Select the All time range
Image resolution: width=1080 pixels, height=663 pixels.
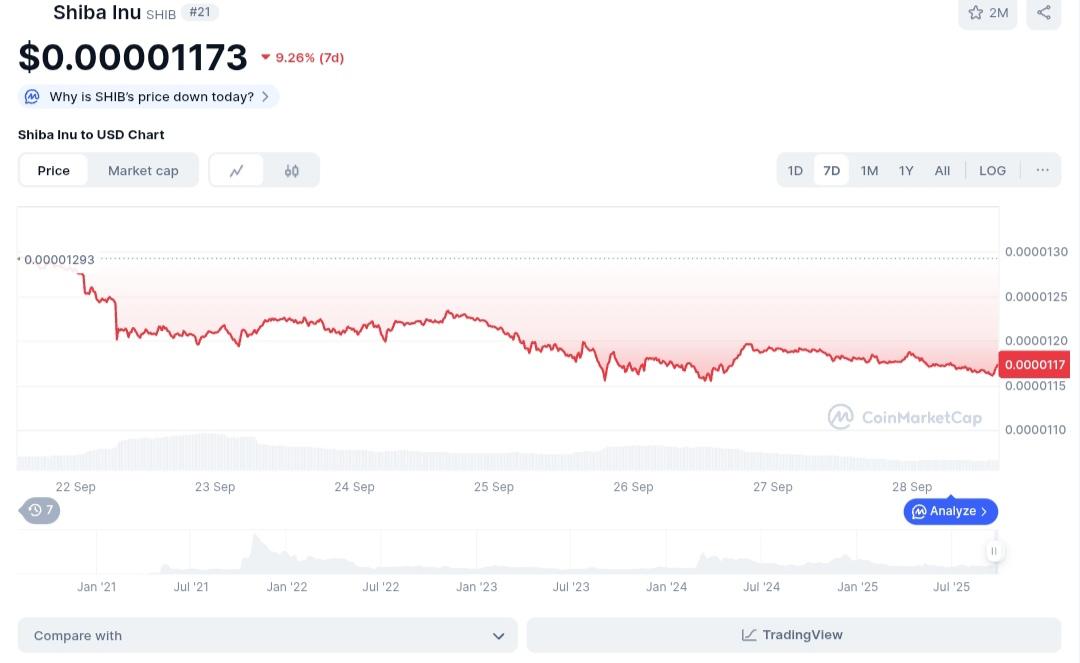point(942,171)
